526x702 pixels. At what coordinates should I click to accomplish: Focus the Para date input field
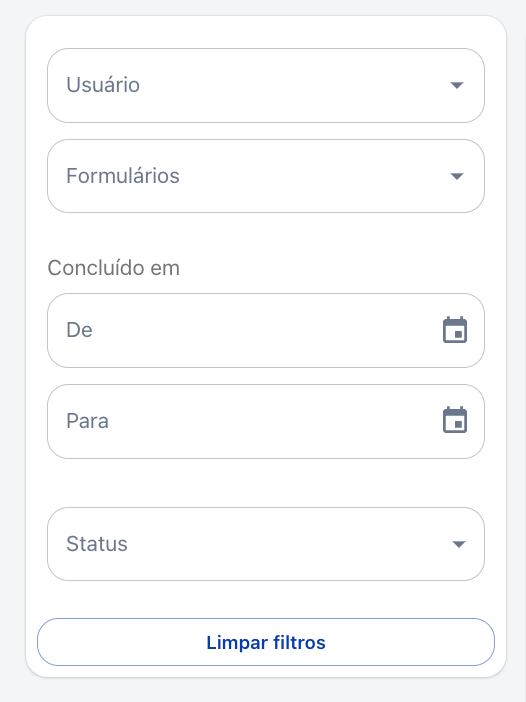tap(266, 421)
